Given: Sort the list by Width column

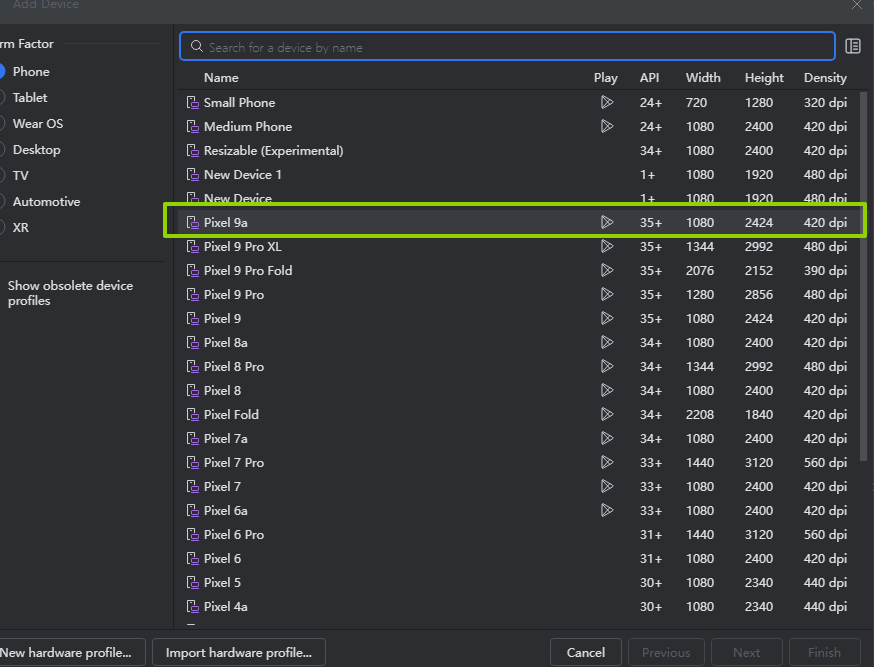Looking at the screenshot, I should 703,78.
